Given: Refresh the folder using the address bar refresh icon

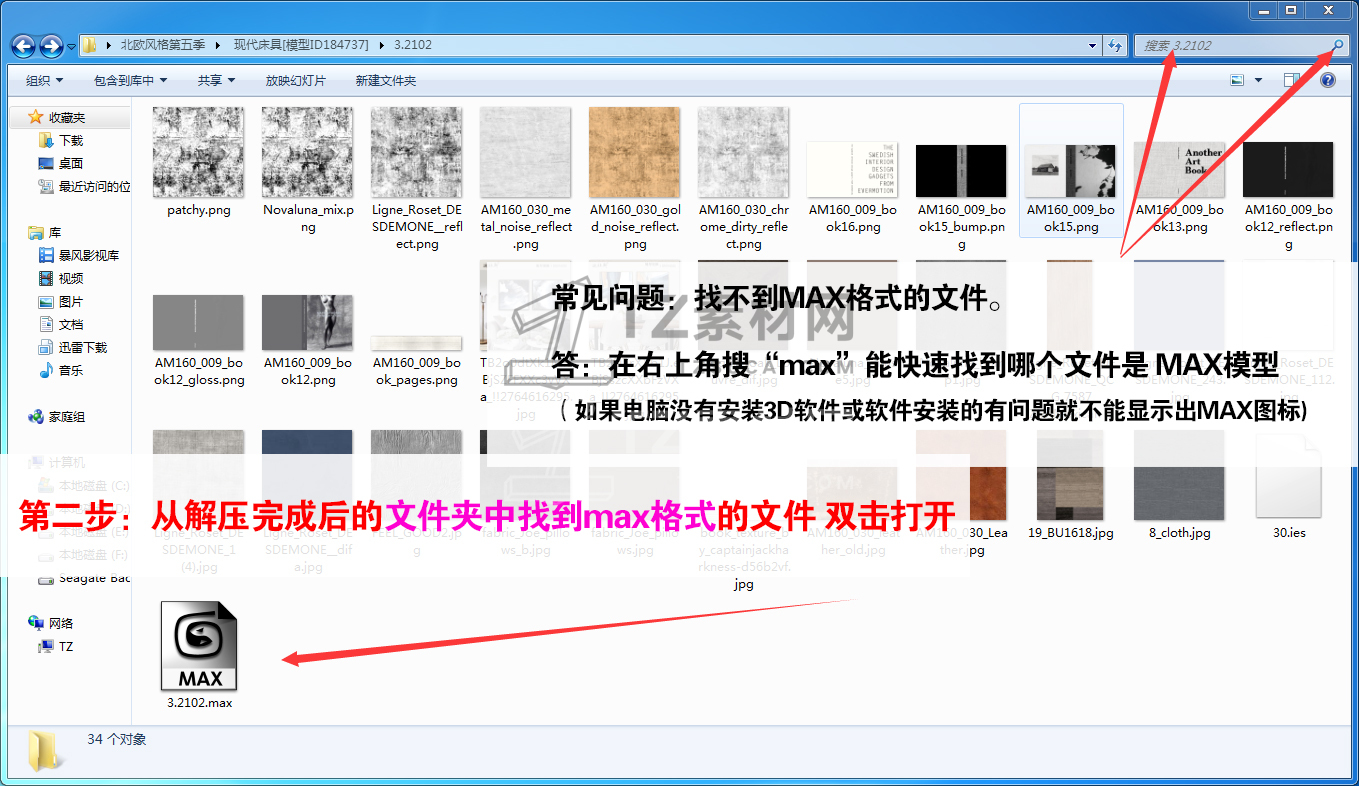Looking at the screenshot, I should tap(1115, 46).
